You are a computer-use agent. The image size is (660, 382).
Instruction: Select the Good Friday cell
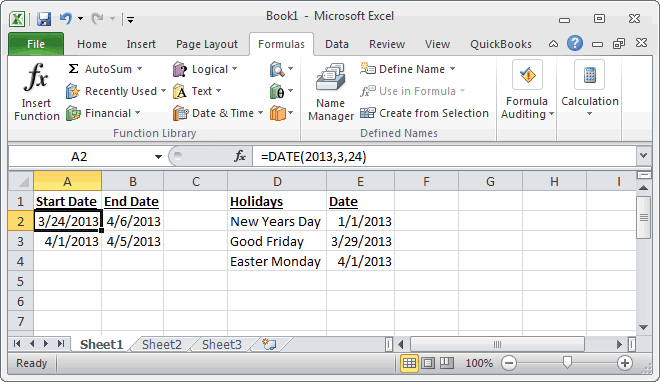point(277,241)
